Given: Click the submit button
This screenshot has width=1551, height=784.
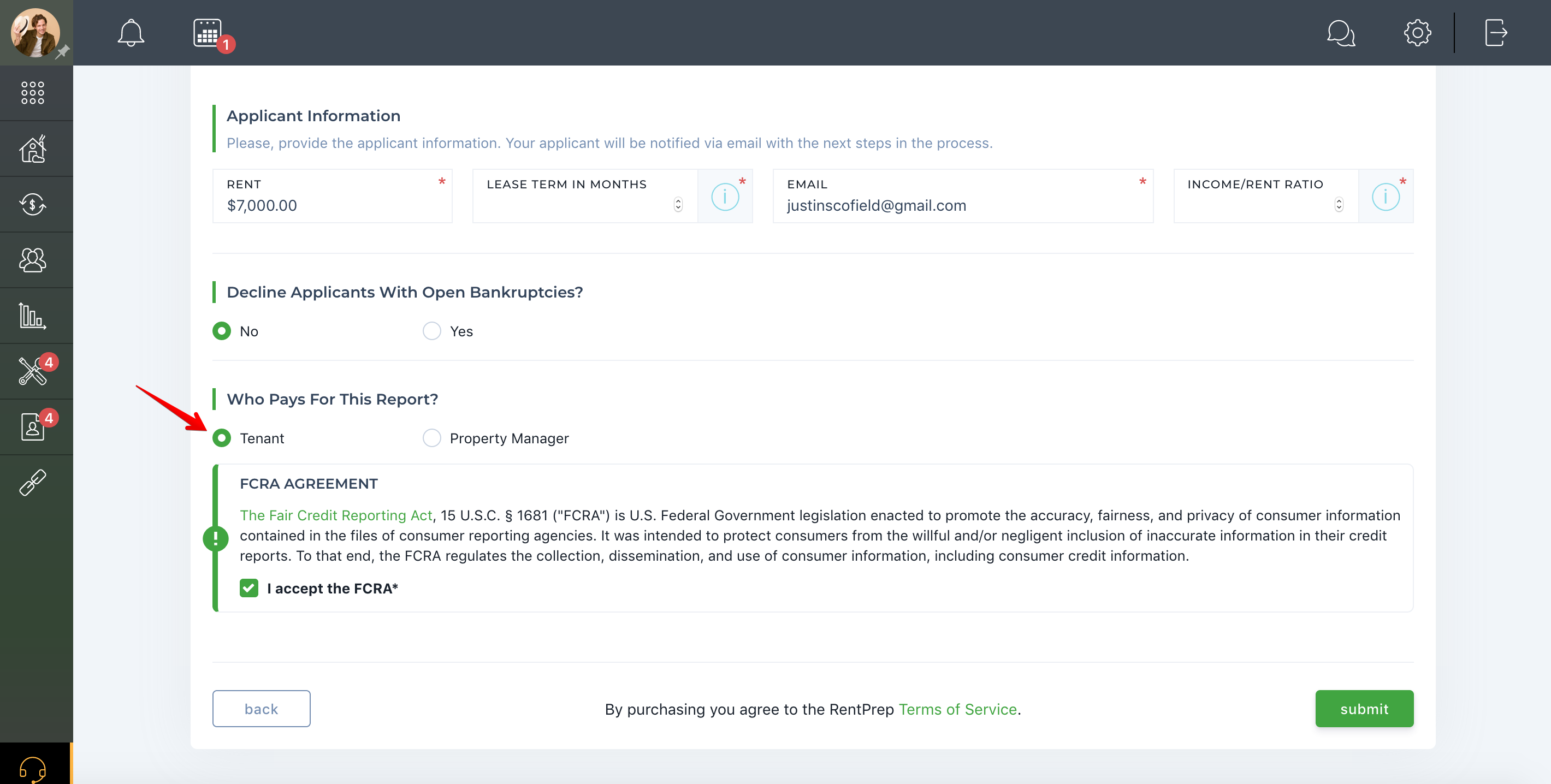Looking at the screenshot, I should (1364, 709).
